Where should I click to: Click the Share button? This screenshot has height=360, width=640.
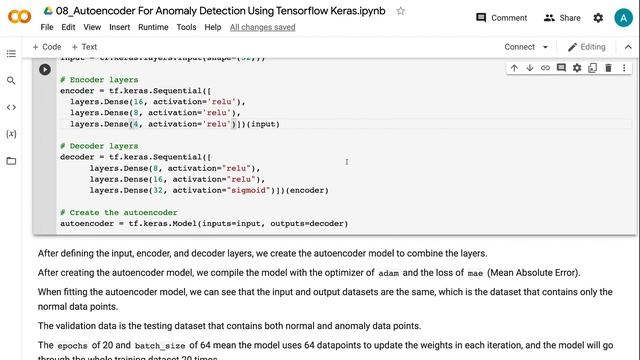click(x=562, y=18)
